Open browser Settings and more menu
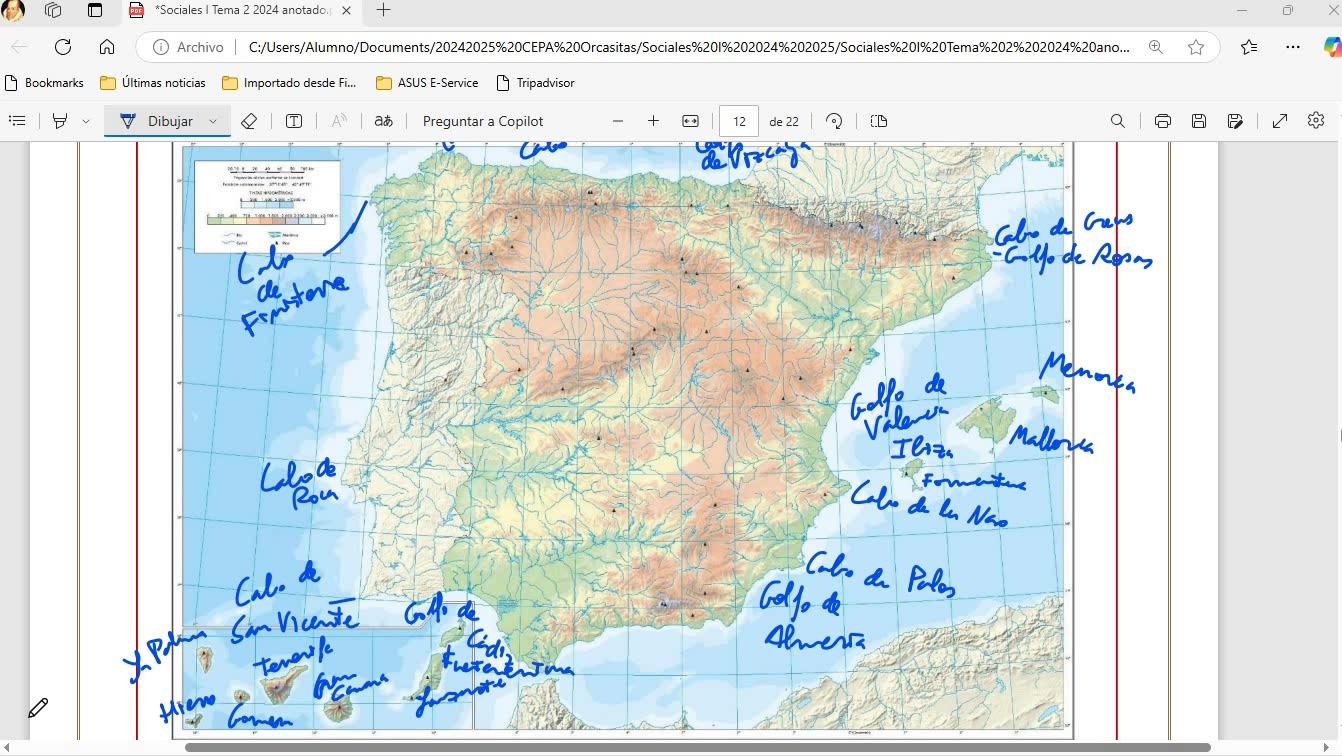1342x756 pixels. 1293,47
